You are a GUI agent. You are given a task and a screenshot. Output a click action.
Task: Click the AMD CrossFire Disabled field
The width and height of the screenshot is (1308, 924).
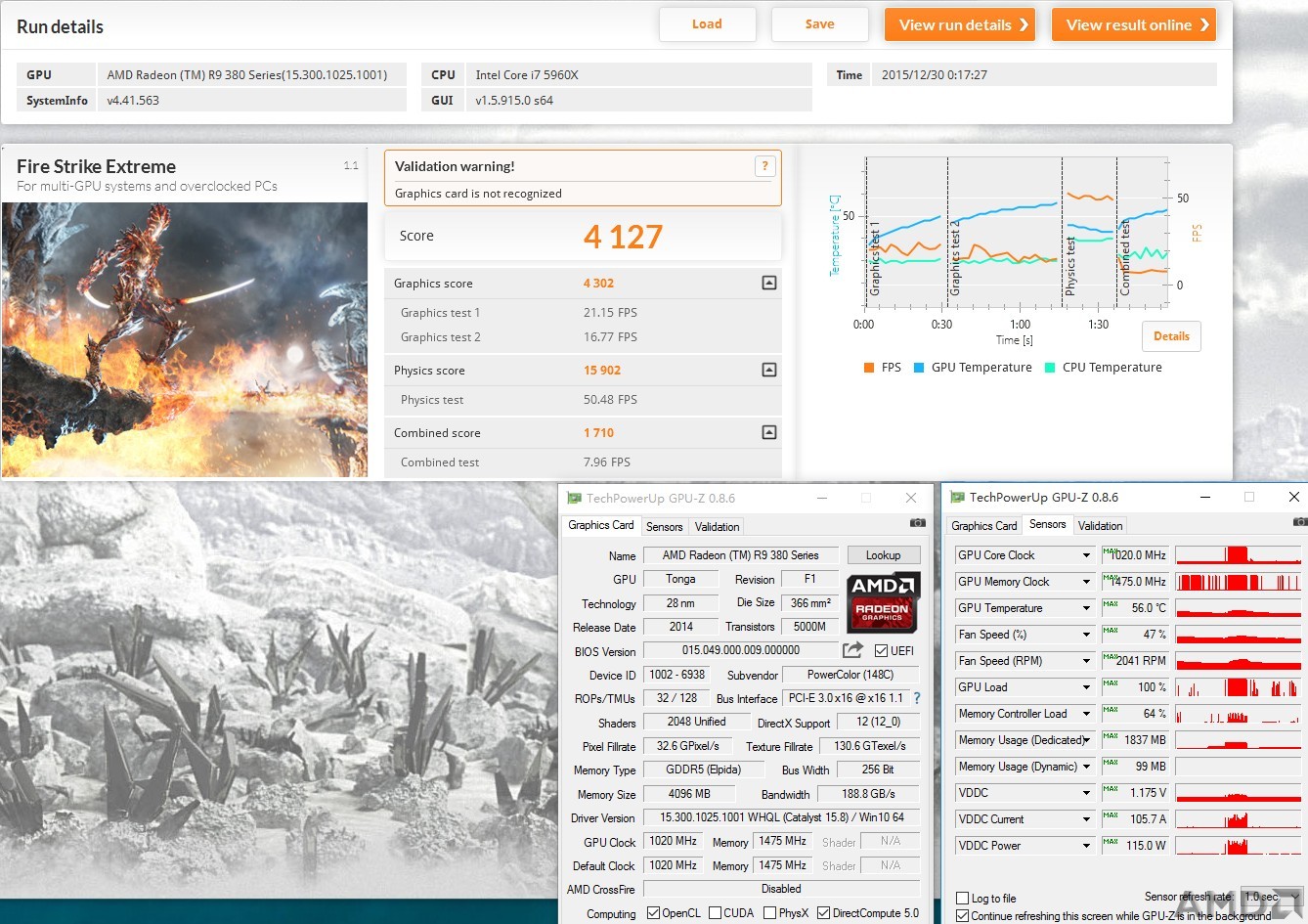(x=781, y=889)
